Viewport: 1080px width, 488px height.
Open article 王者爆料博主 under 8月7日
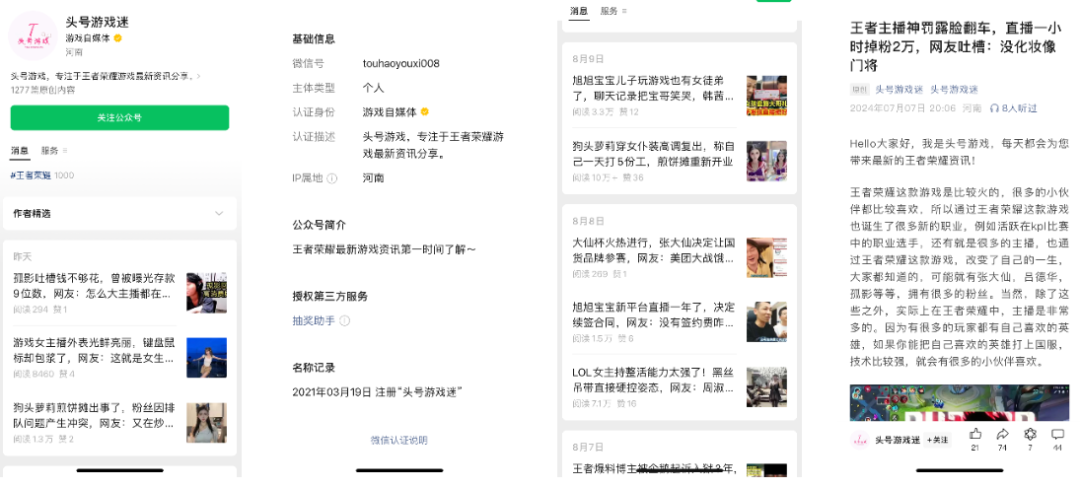click(x=653, y=469)
